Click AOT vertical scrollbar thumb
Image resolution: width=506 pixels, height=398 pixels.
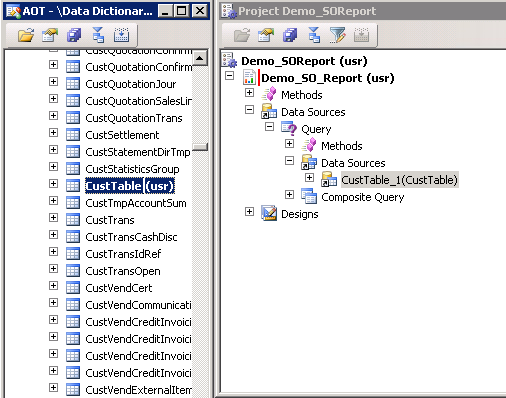200,147
